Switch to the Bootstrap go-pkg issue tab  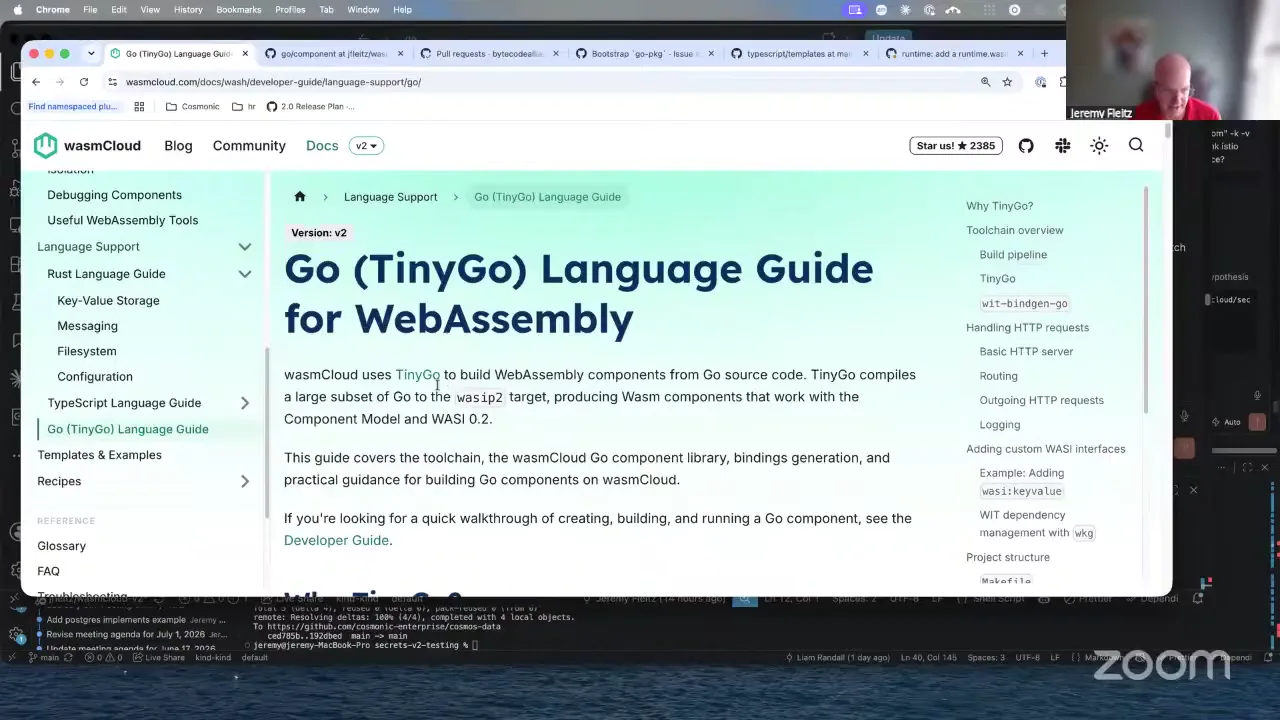[643, 54]
